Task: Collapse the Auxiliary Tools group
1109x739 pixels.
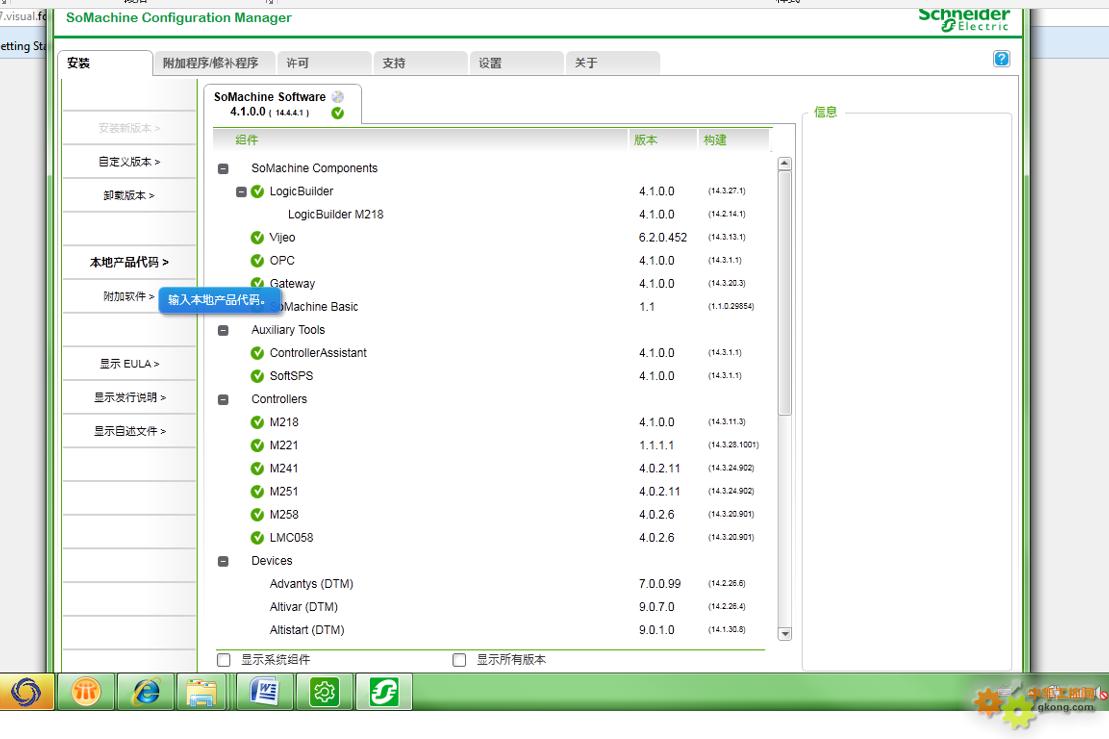Action: point(223,330)
